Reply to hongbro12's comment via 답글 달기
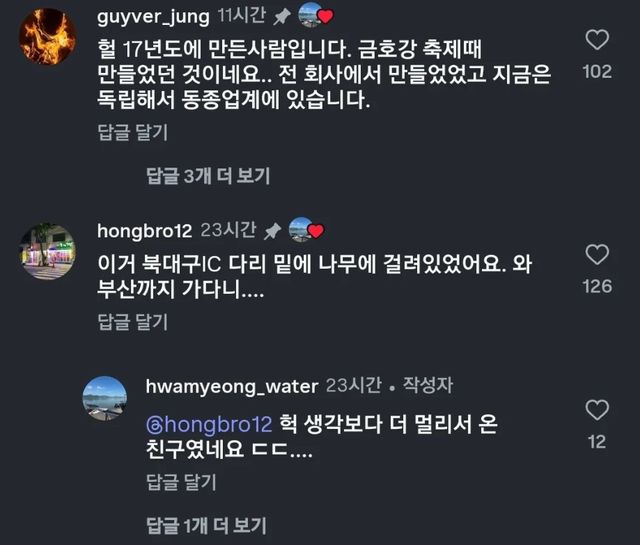Screen dimensions: 640x545 coord(132,321)
